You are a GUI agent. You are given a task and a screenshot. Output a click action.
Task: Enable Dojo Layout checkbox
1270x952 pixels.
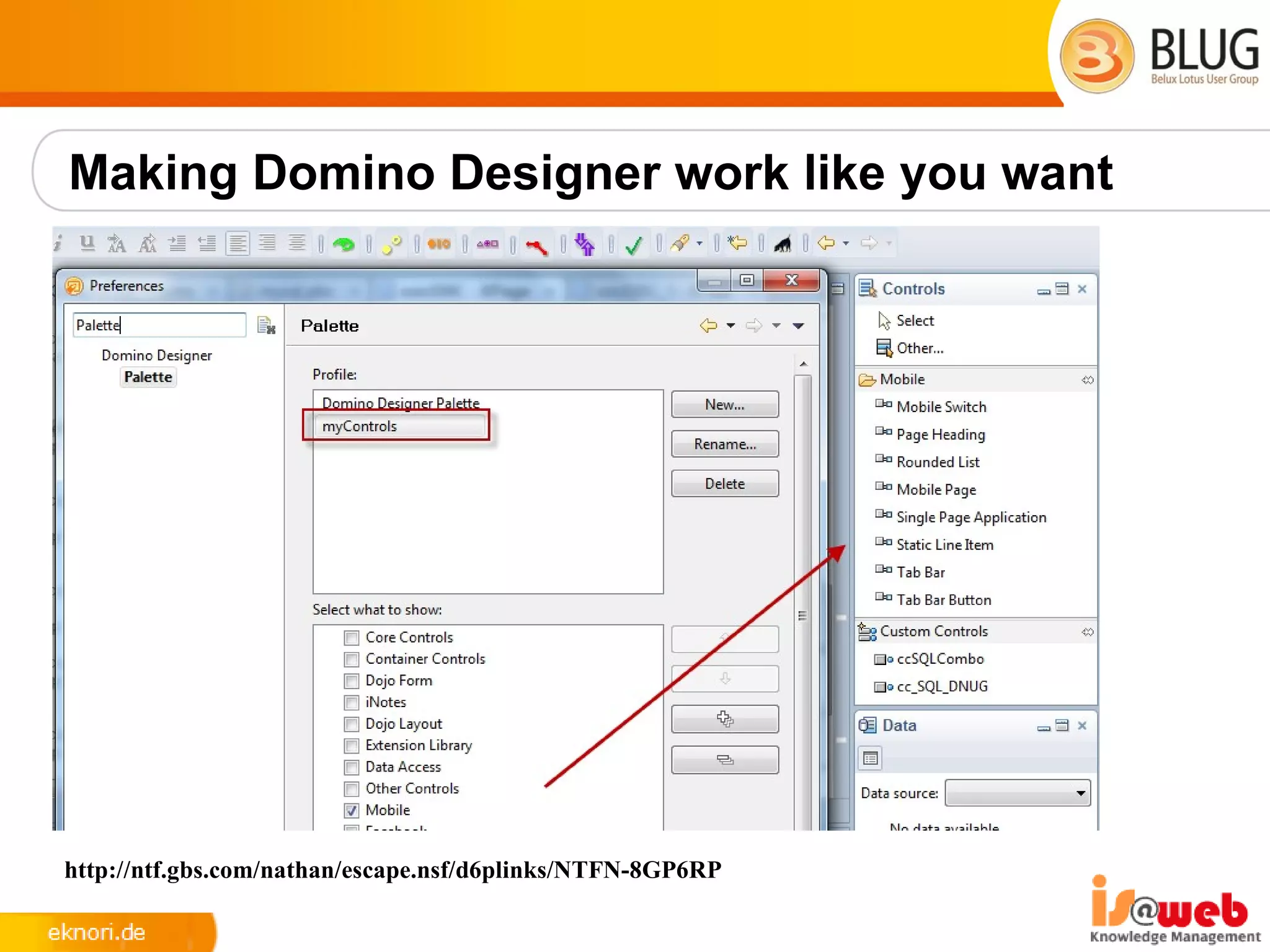tap(352, 725)
